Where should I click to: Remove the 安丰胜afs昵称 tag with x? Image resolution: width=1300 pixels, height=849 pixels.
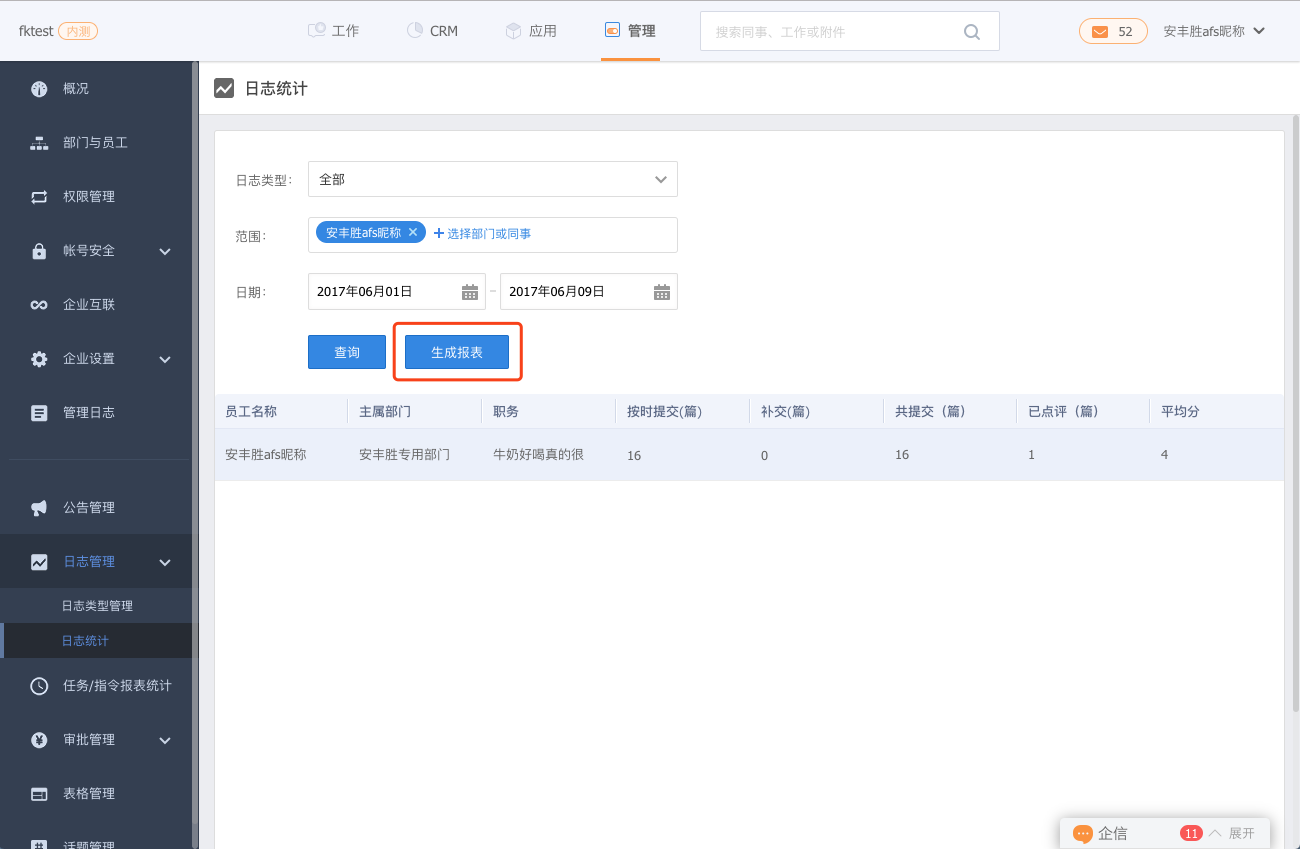(413, 232)
